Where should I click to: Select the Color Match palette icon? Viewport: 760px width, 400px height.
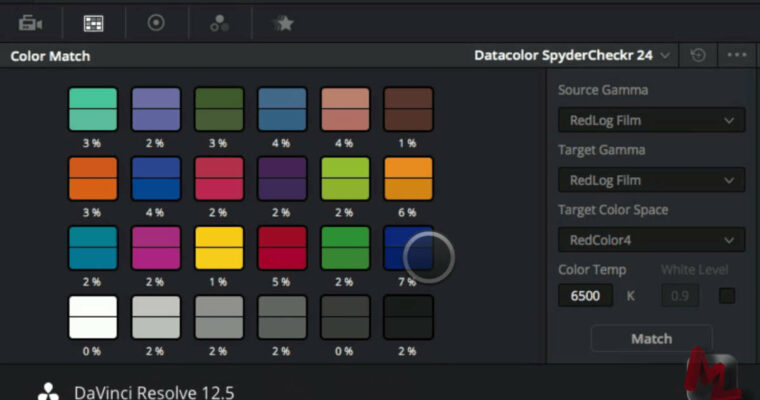[93, 23]
